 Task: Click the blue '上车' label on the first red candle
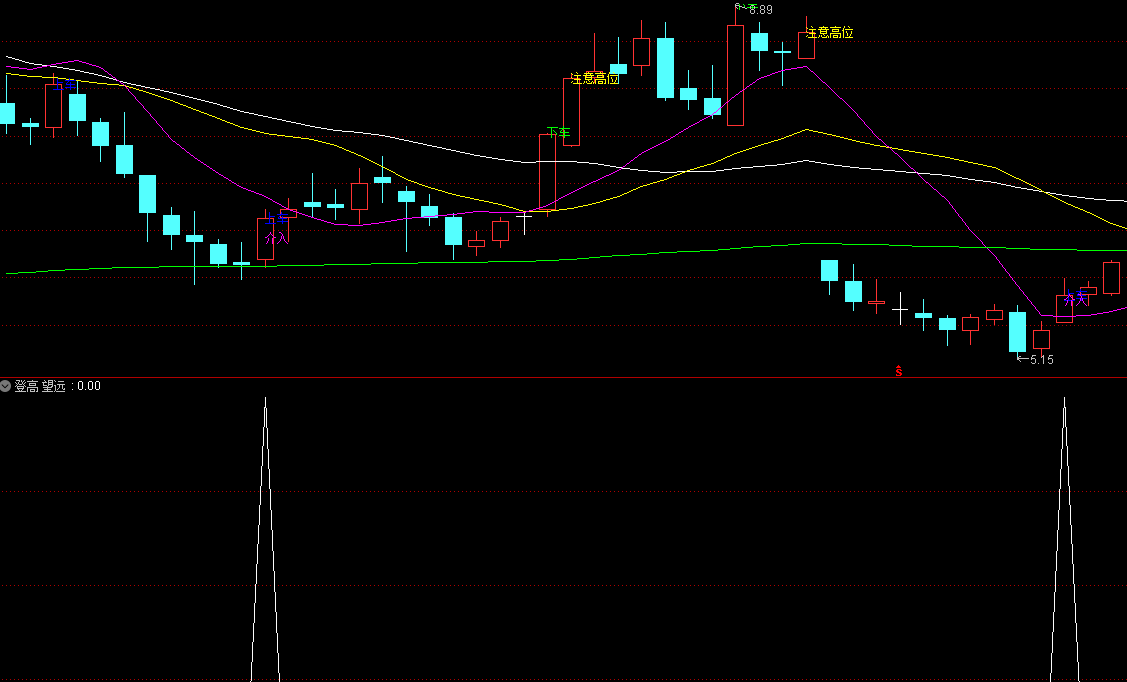point(65,86)
